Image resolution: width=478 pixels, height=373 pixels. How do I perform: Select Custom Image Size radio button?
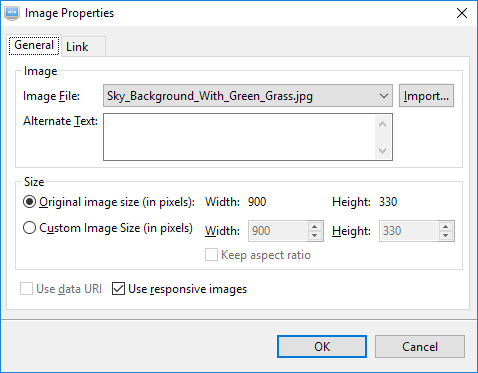pyautogui.click(x=29, y=228)
